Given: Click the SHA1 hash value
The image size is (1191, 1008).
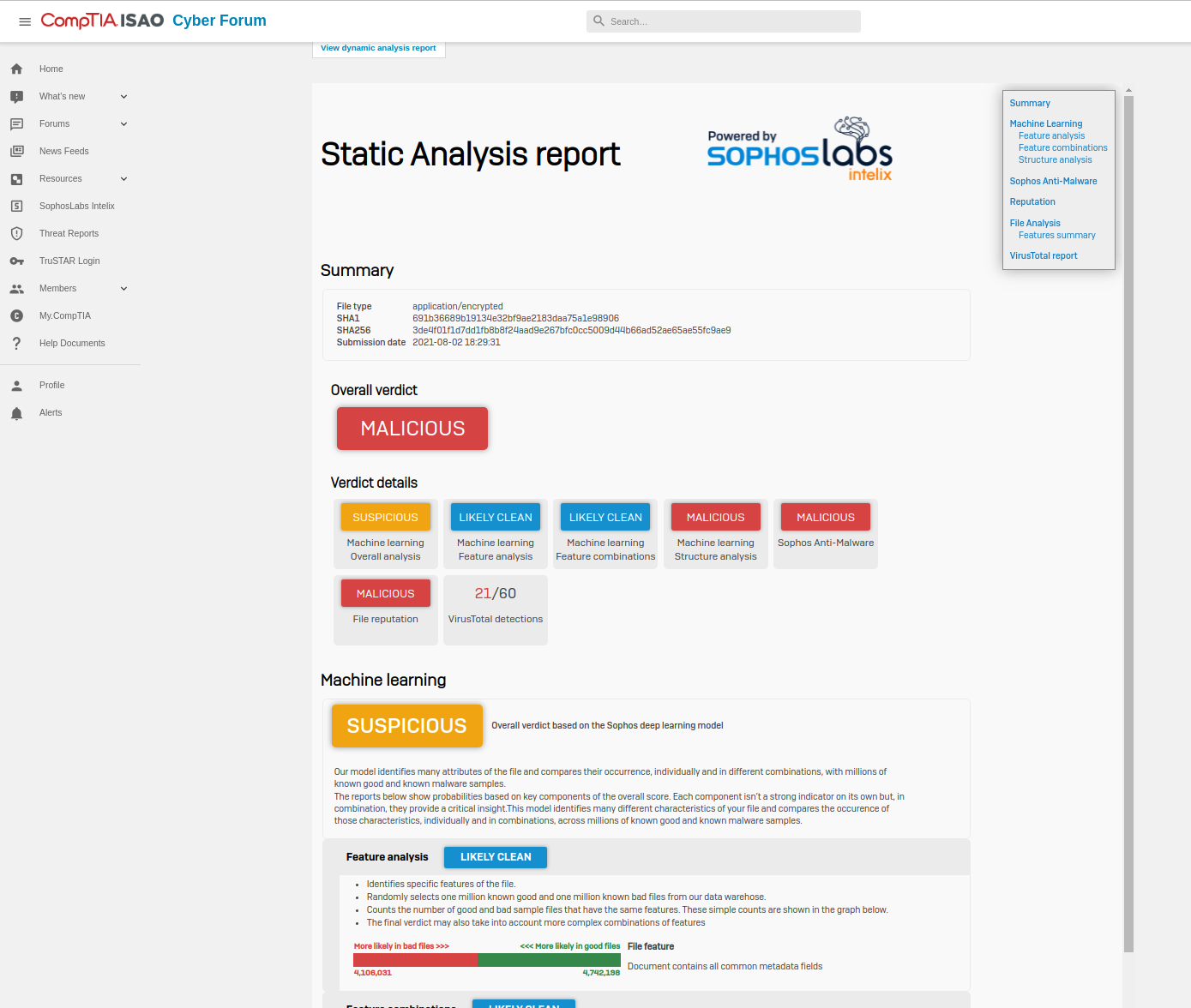Looking at the screenshot, I should [515, 318].
